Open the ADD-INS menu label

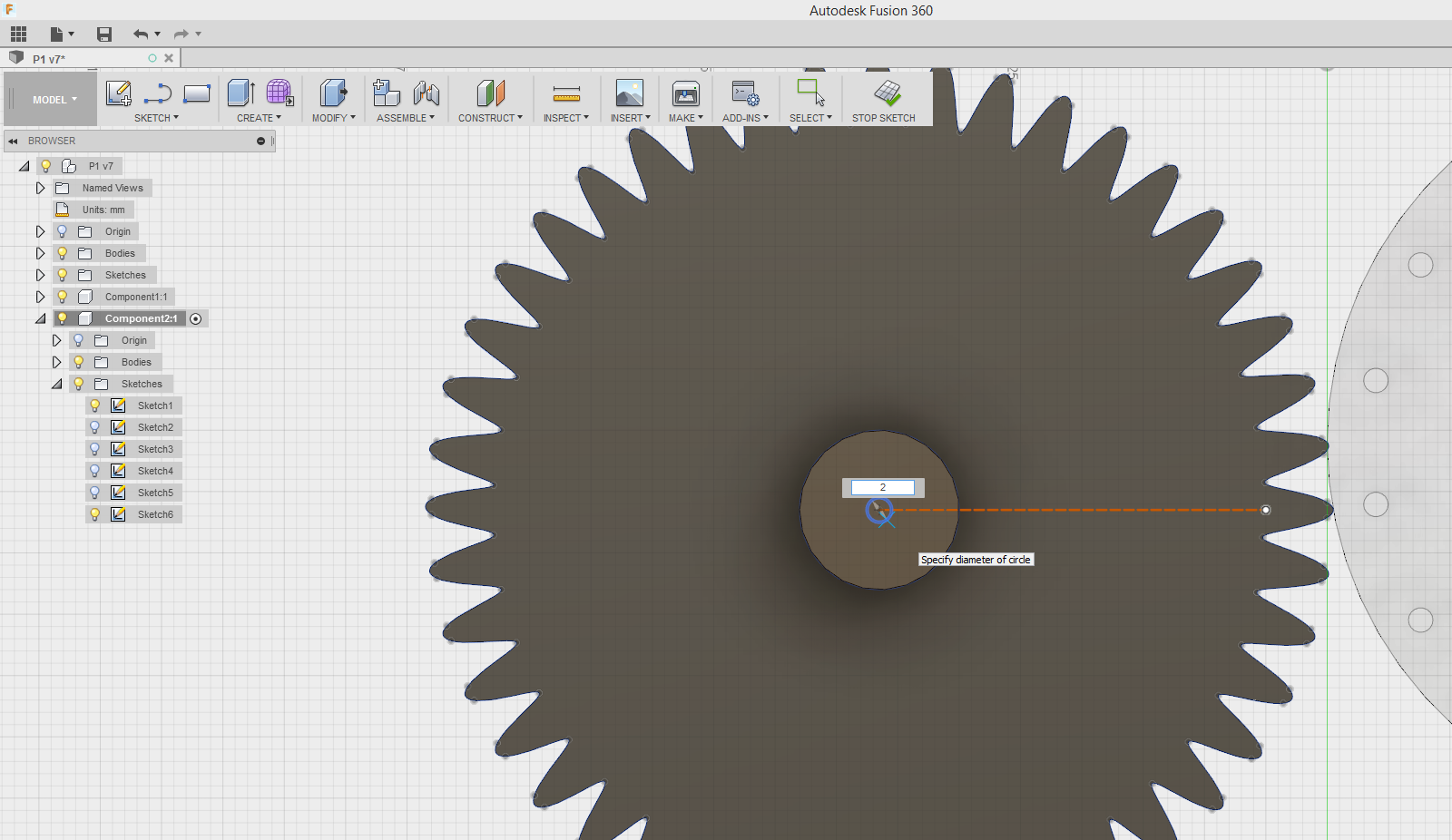pos(745,118)
